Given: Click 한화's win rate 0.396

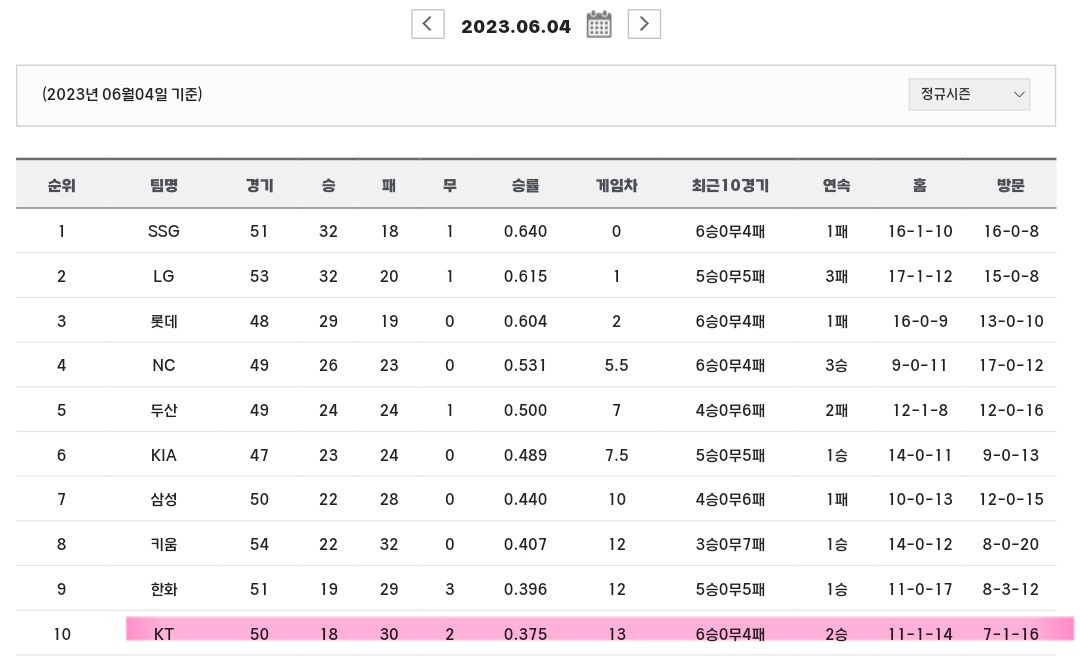Looking at the screenshot, I should point(526,589).
